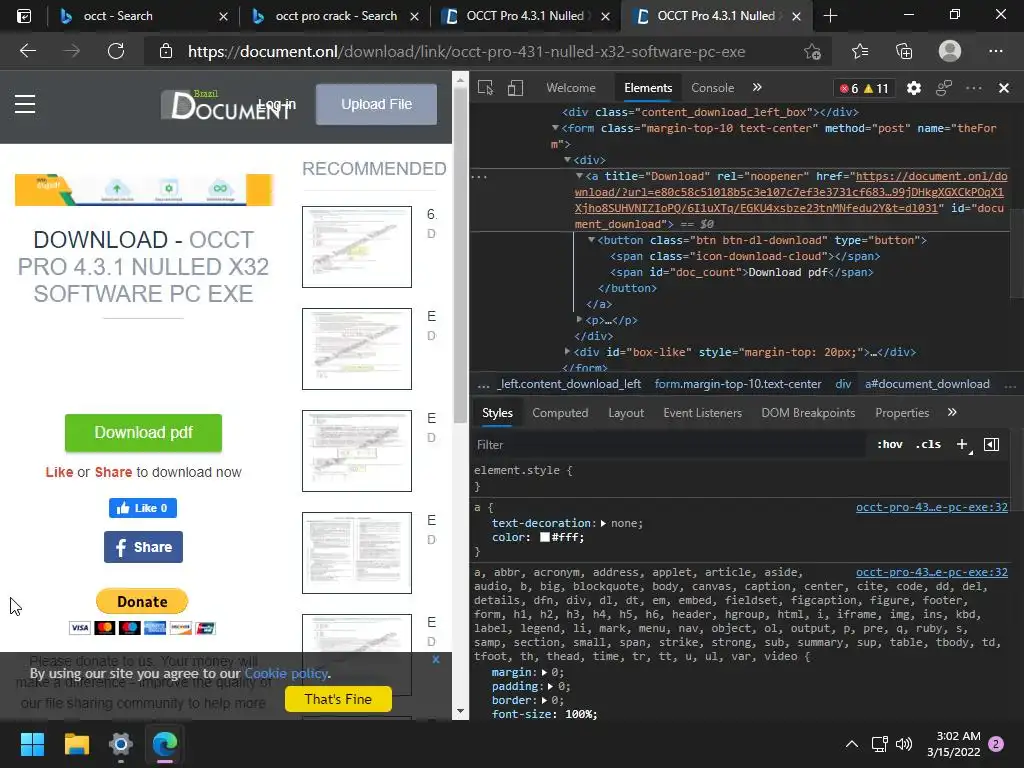Select the Styles tab
Screen dimensions: 1024x768
[x=497, y=413]
